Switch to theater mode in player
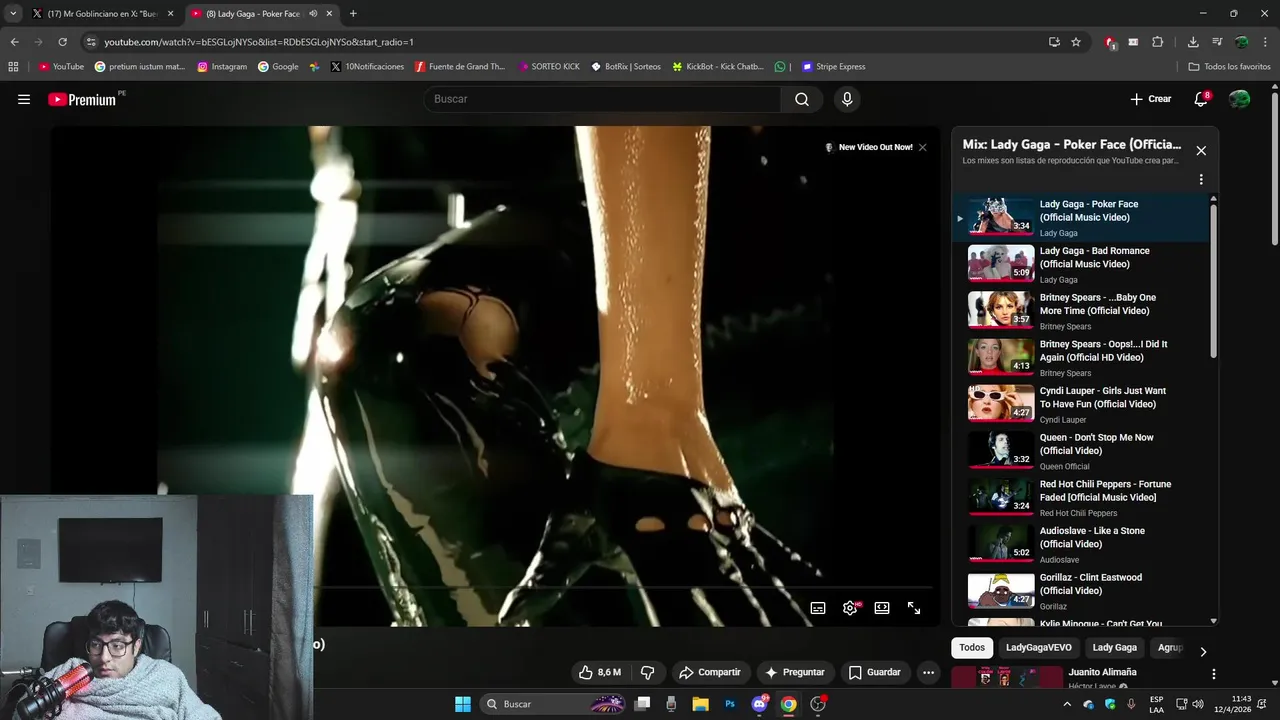This screenshot has width=1280, height=720. (882, 608)
